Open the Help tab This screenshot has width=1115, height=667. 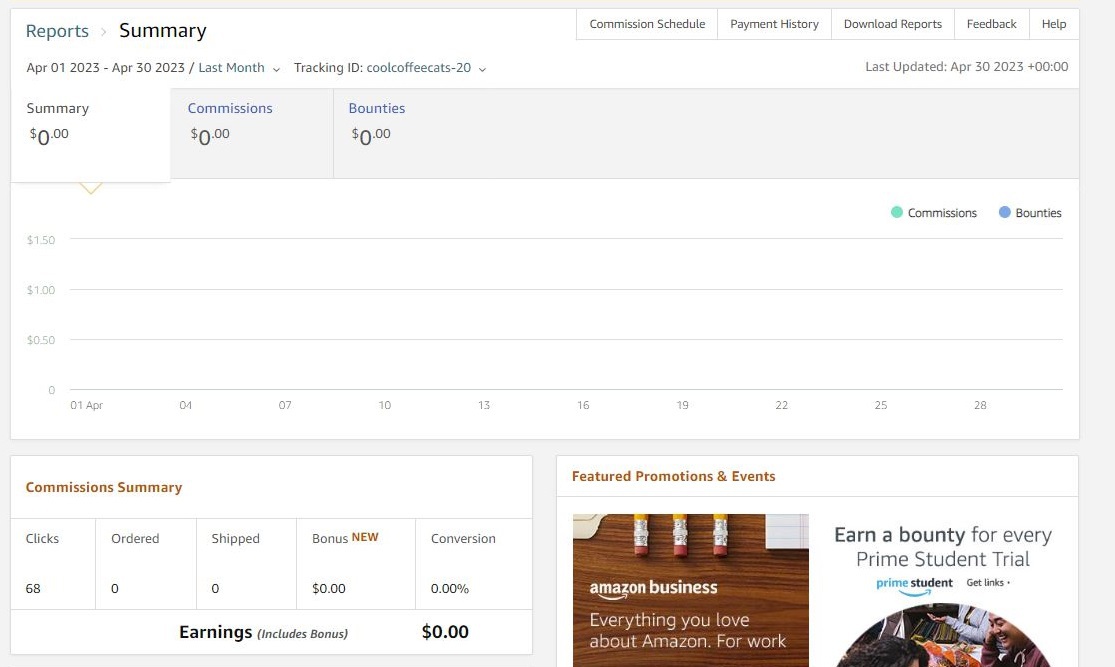tap(1054, 24)
